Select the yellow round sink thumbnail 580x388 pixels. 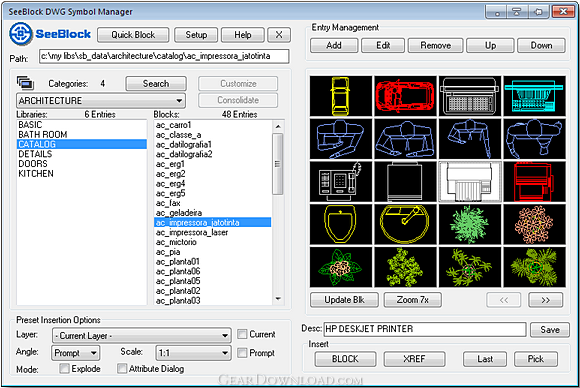(x=405, y=224)
